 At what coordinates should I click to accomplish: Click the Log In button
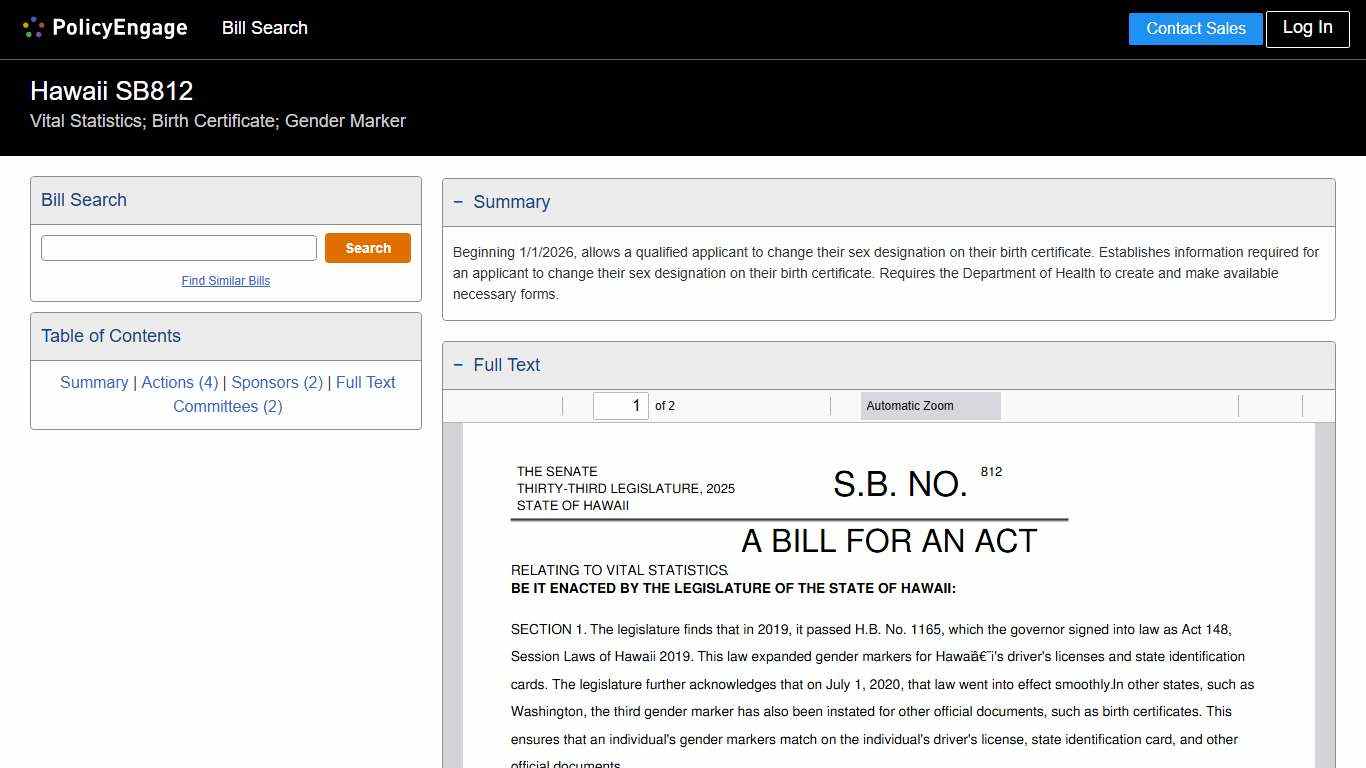1307,29
